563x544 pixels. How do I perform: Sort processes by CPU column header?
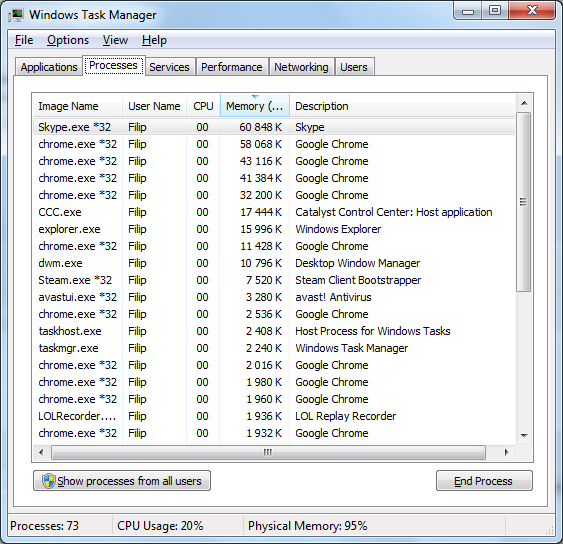click(203, 106)
